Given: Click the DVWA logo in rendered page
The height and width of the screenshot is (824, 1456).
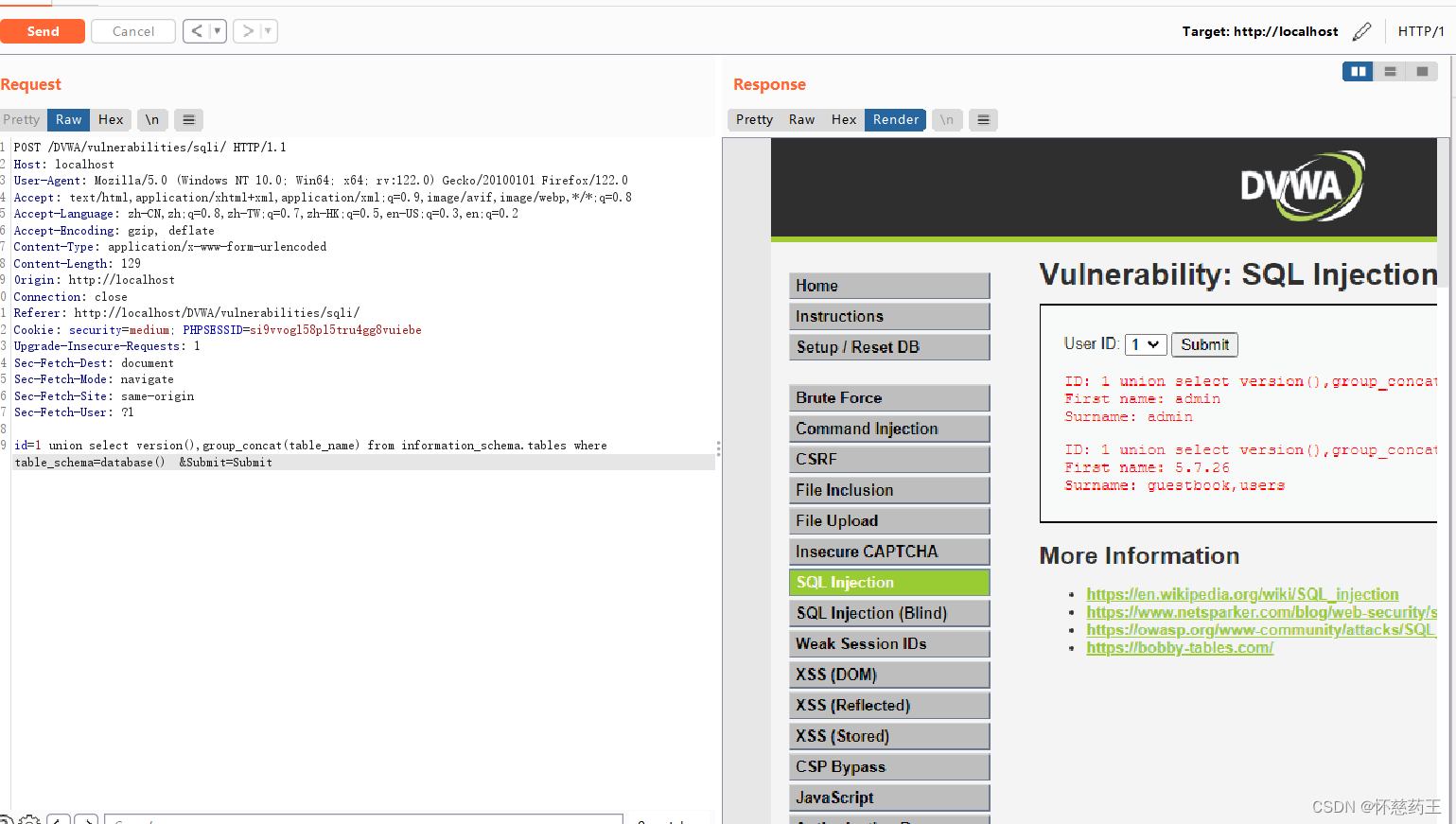Looking at the screenshot, I should [1302, 185].
